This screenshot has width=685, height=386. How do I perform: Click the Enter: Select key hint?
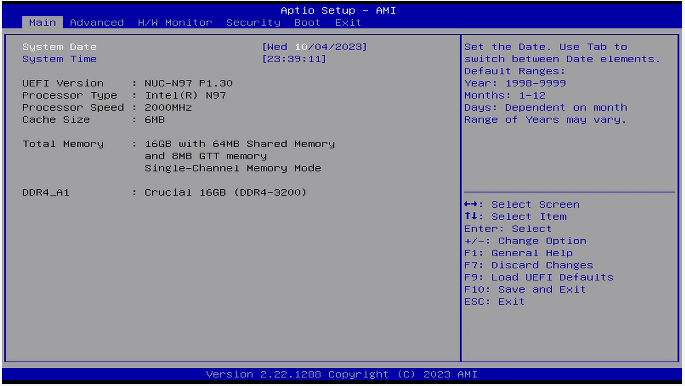tap(508, 229)
